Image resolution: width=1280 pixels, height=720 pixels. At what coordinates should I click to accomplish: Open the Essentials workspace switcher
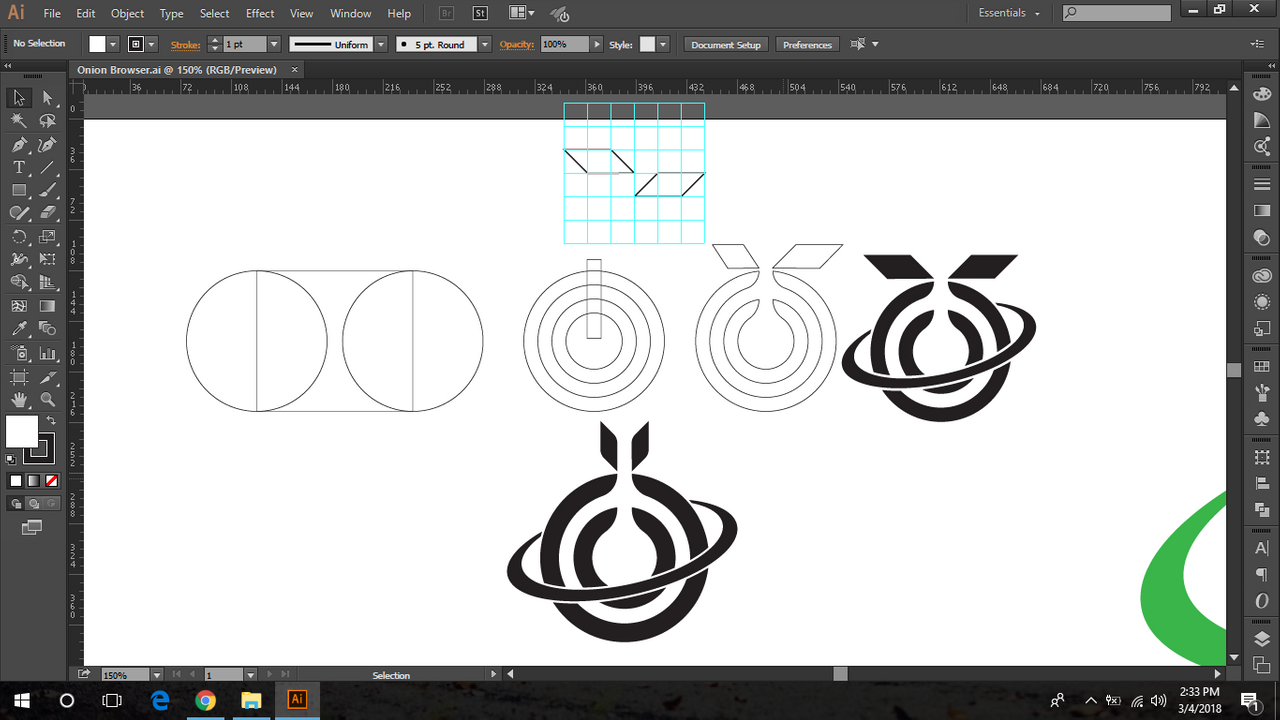(x=1009, y=13)
